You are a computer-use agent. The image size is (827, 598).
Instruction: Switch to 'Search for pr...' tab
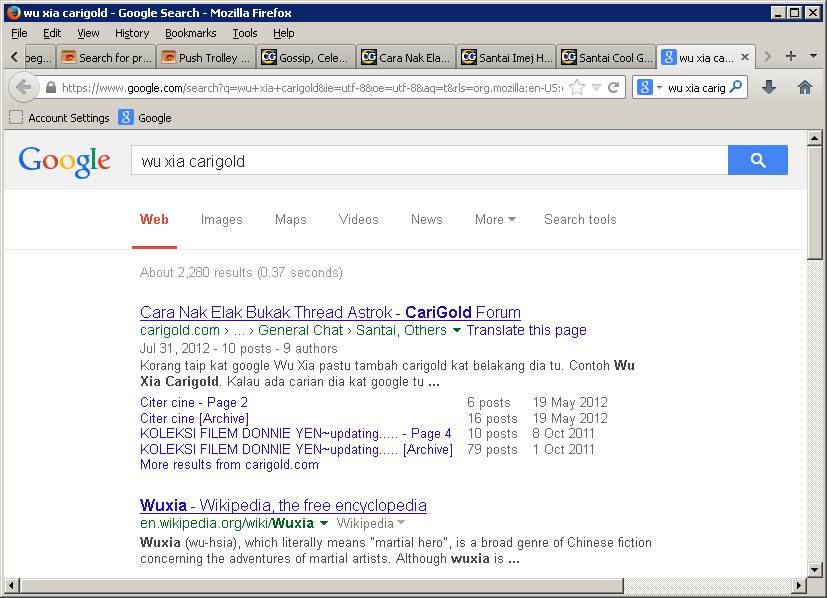tap(106, 57)
